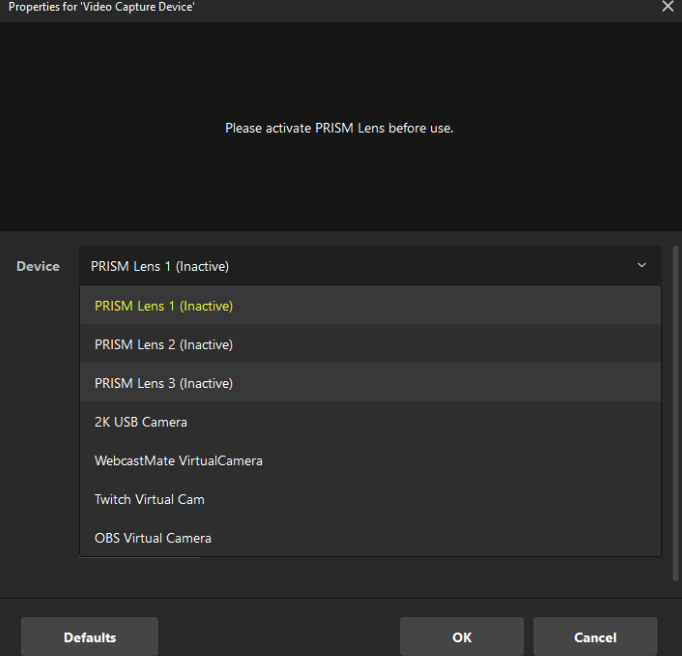Switch device to OBS Virtual Camera
Image resolution: width=682 pixels, height=656 pixels.
tap(153, 538)
